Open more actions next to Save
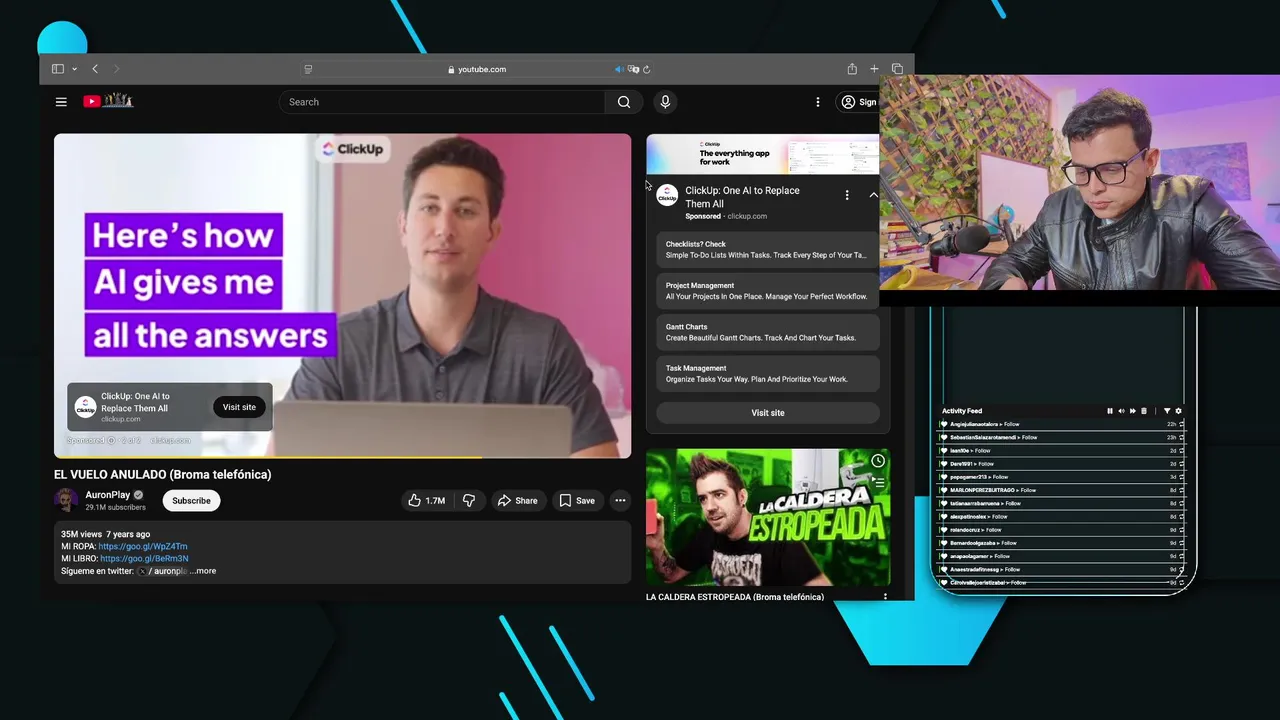 point(620,500)
